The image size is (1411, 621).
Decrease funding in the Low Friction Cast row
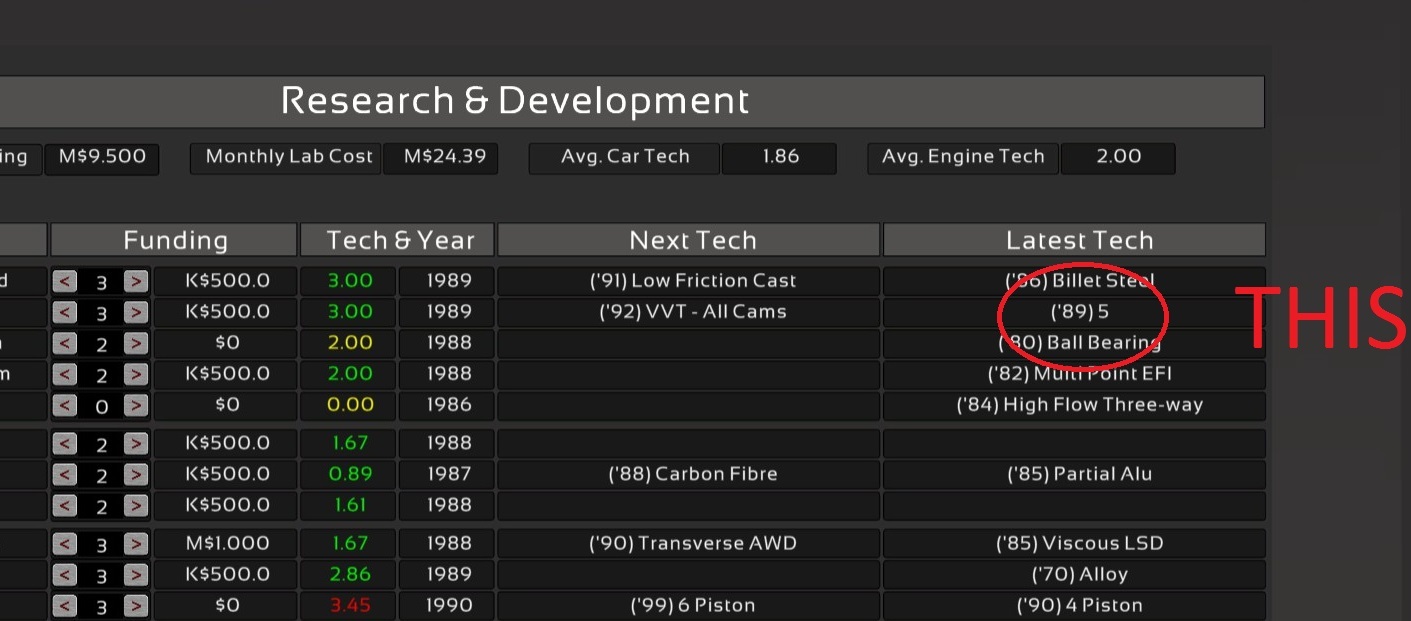65,281
